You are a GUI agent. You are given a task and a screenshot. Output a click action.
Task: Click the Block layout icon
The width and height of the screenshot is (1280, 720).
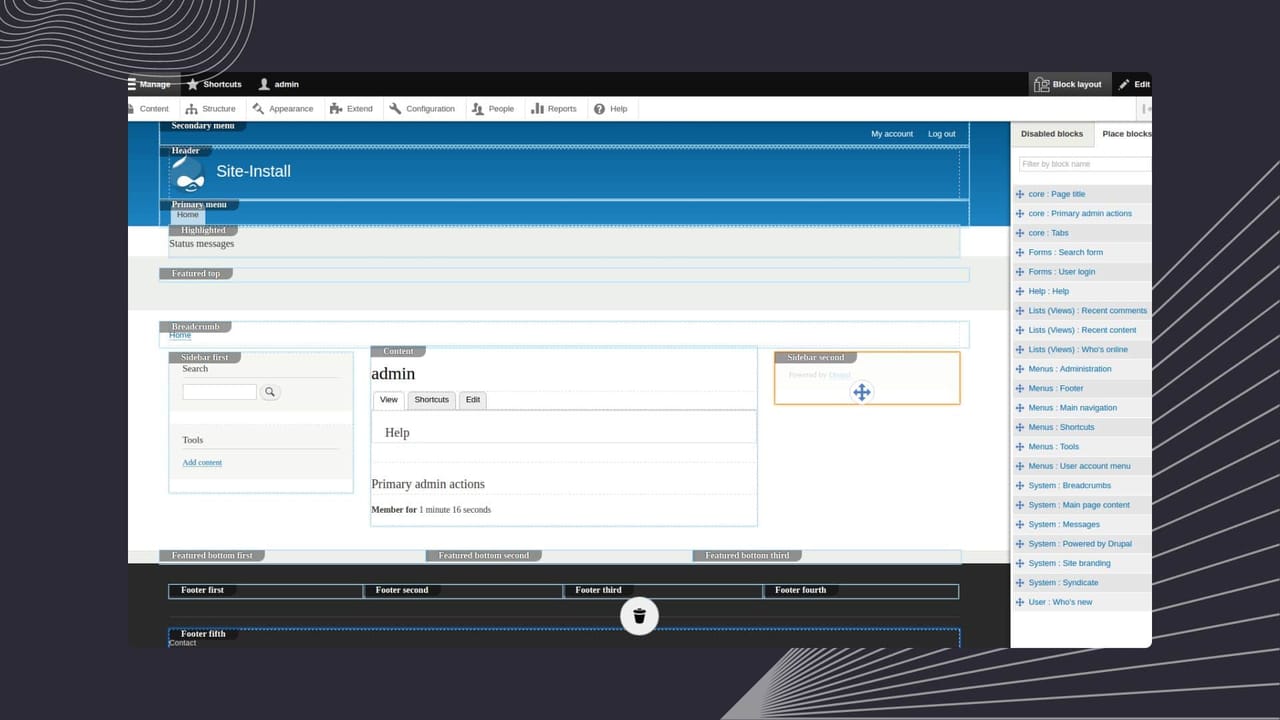point(1043,84)
